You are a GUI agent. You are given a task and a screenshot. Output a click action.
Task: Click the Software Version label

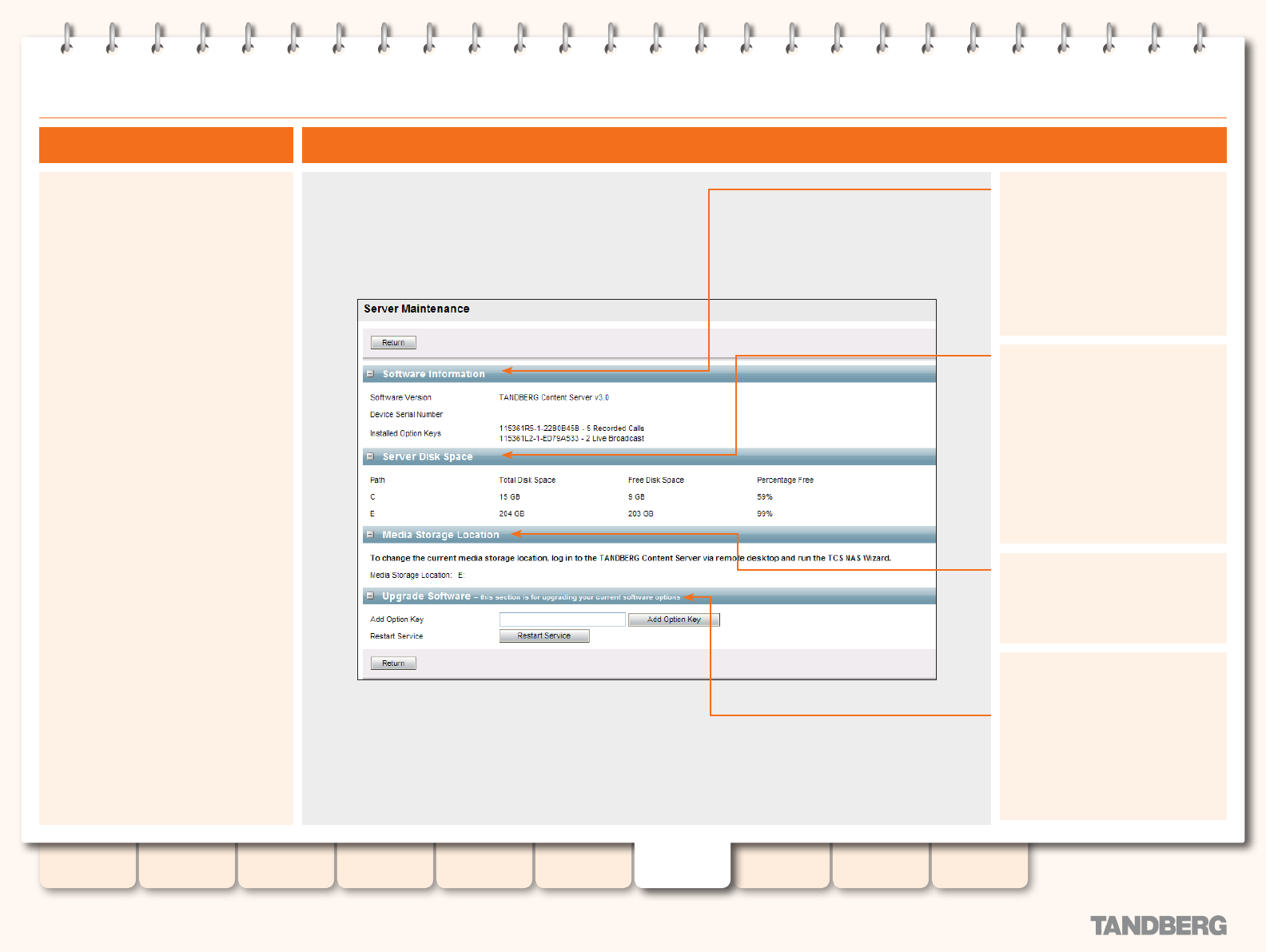[400, 397]
